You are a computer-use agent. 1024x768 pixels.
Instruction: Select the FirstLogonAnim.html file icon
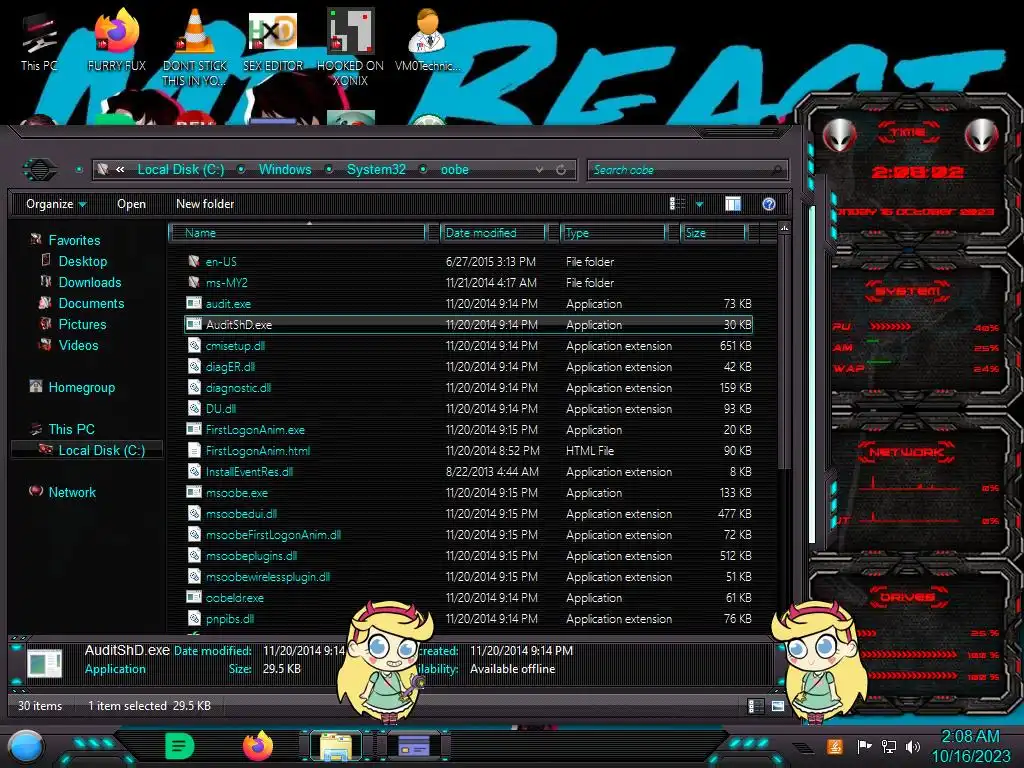[194, 450]
